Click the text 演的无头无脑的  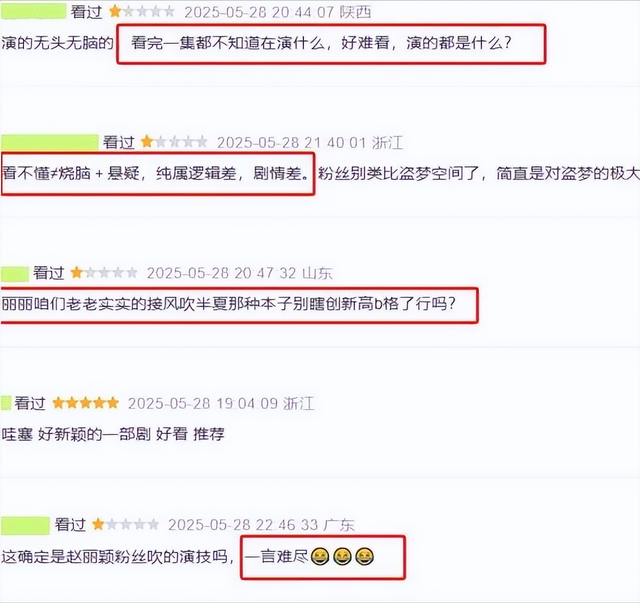[57, 43]
